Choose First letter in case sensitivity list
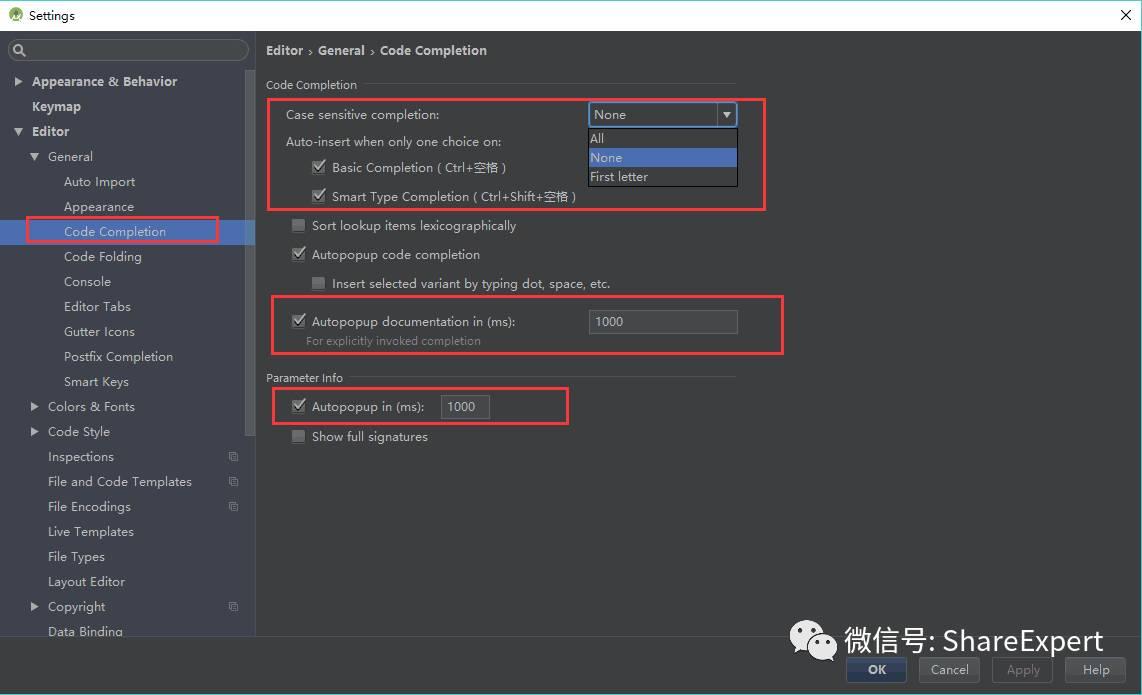 tap(663, 176)
